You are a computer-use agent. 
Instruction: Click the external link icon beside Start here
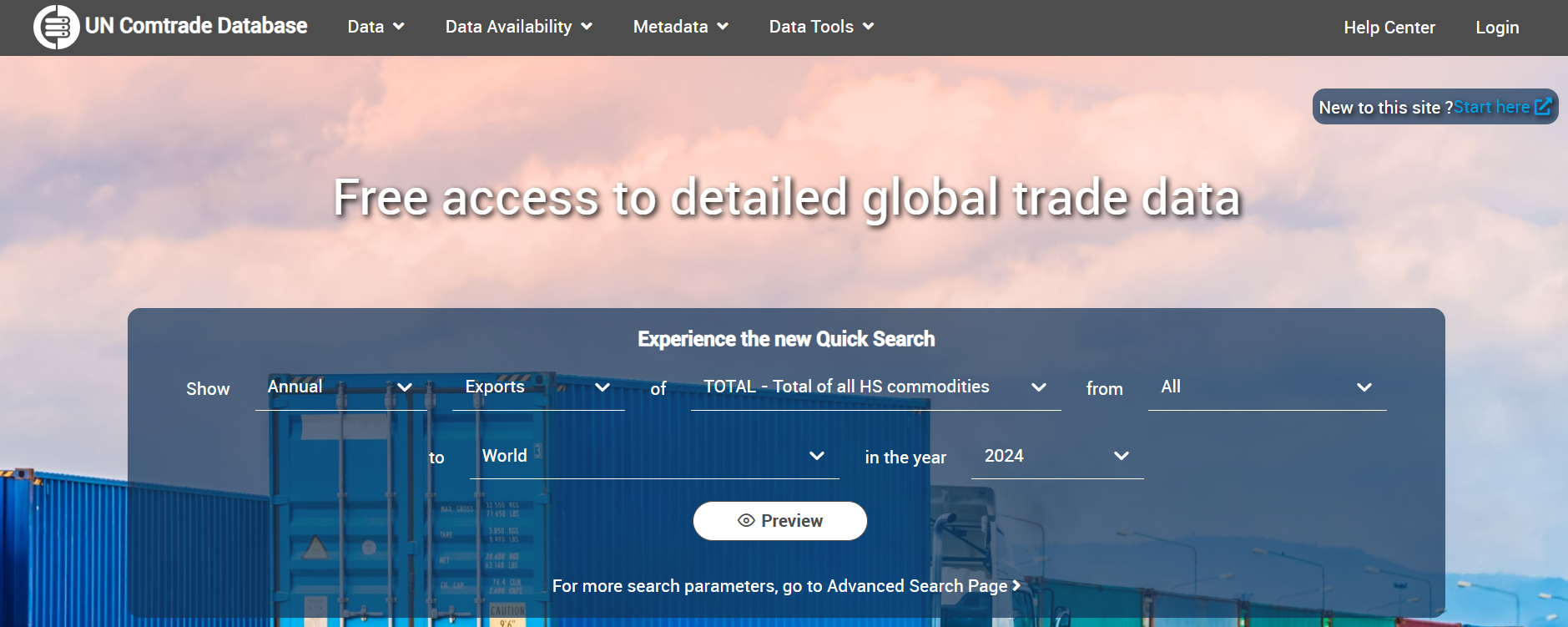click(x=1543, y=107)
